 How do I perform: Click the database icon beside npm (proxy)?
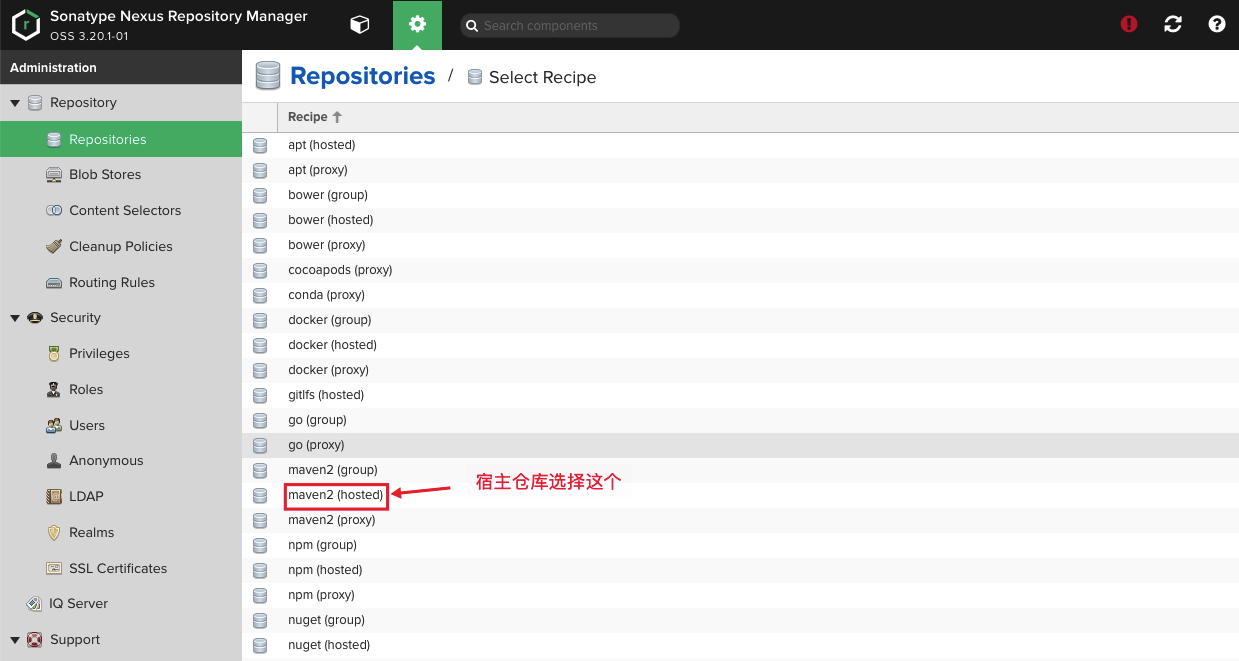(x=260, y=596)
